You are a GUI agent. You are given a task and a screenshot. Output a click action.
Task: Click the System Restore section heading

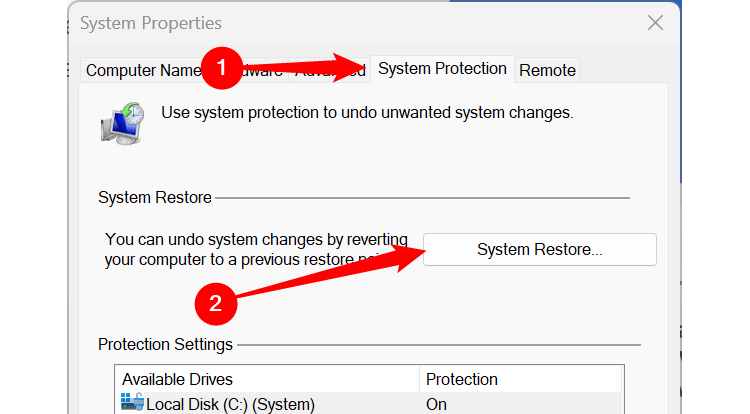(x=155, y=197)
